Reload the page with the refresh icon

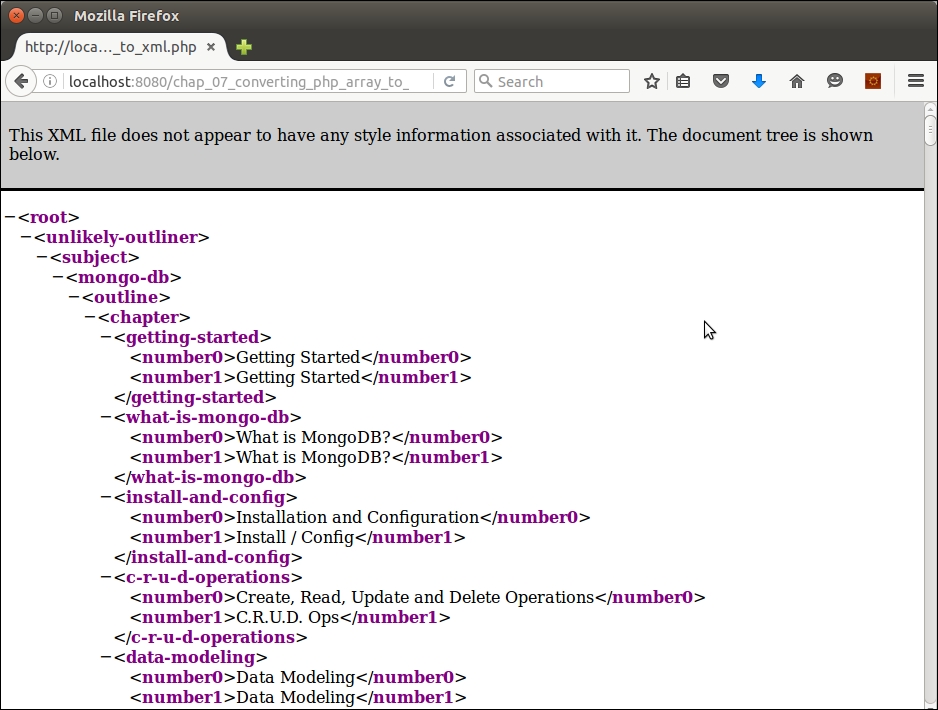point(449,81)
